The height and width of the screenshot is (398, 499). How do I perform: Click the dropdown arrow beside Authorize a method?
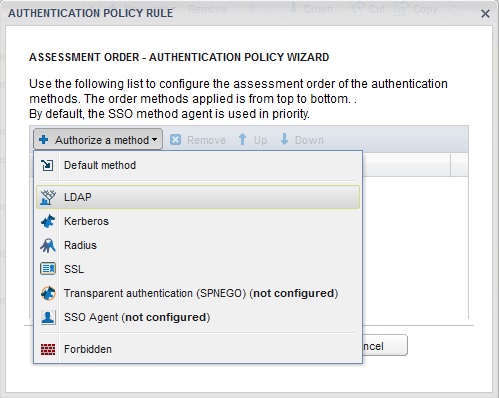pos(154,140)
